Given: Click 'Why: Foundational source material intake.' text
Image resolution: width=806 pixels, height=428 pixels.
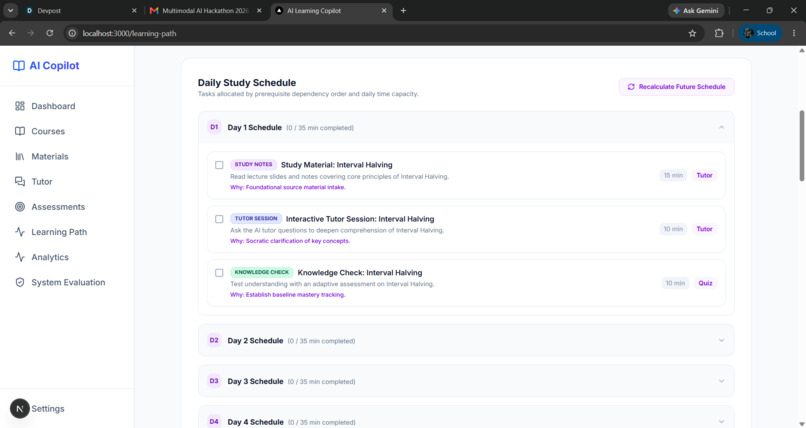Looking at the screenshot, I should click(287, 188).
